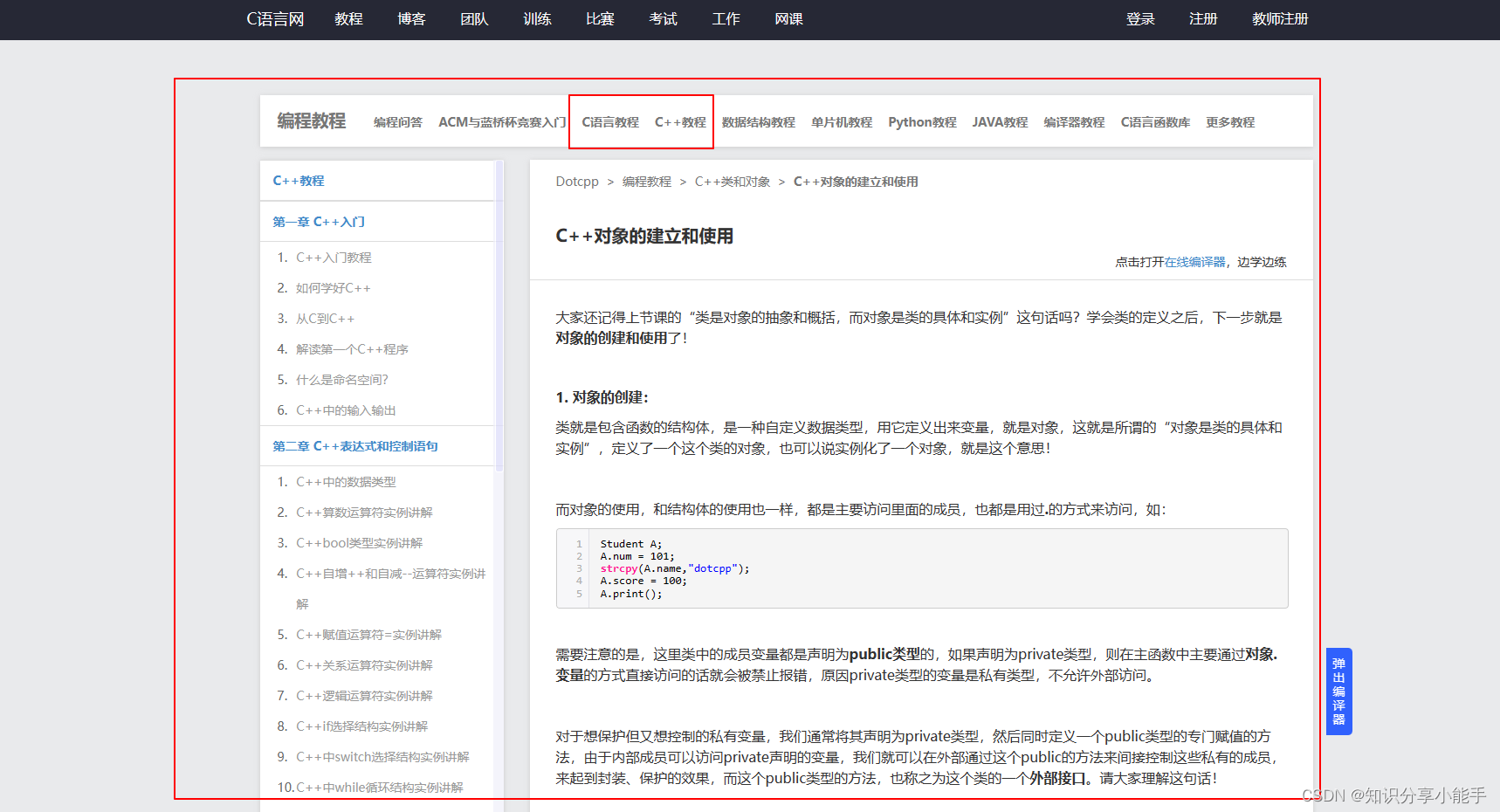Switch to the C++教程 tab

click(x=680, y=122)
